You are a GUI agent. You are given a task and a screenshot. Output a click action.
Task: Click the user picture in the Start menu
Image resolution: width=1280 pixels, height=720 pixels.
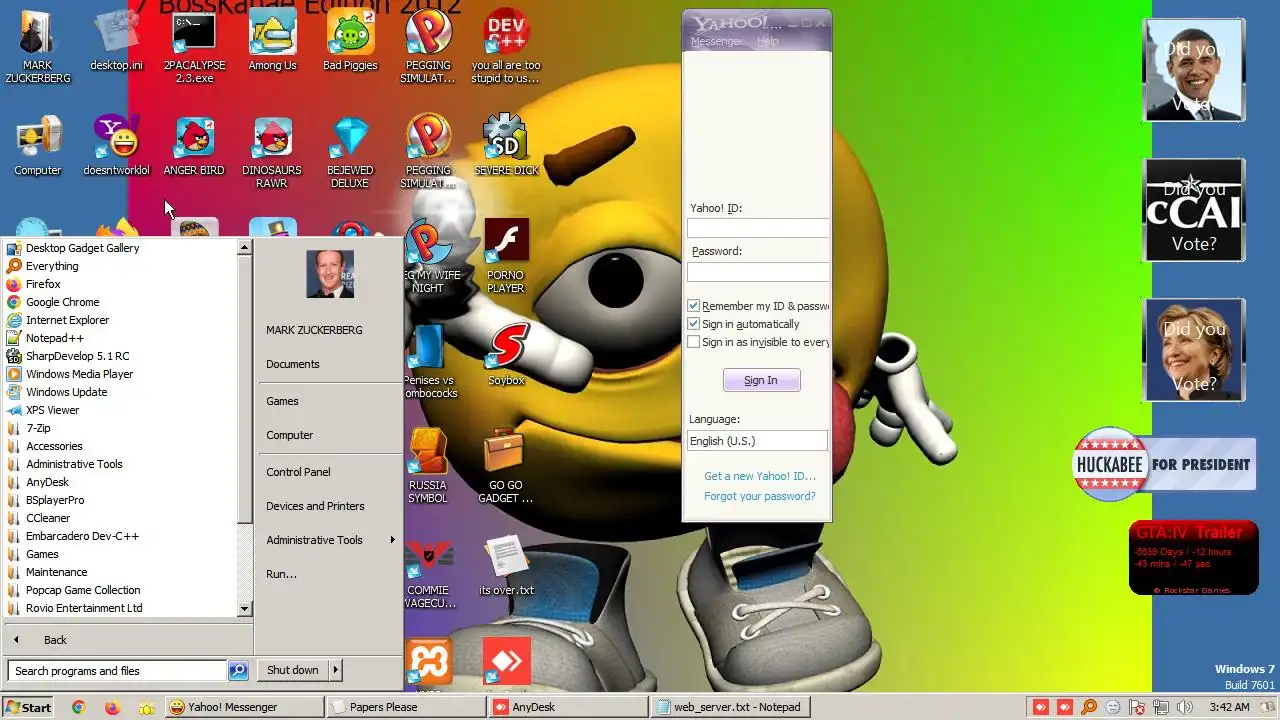pyautogui.click(x=330, y=274)
